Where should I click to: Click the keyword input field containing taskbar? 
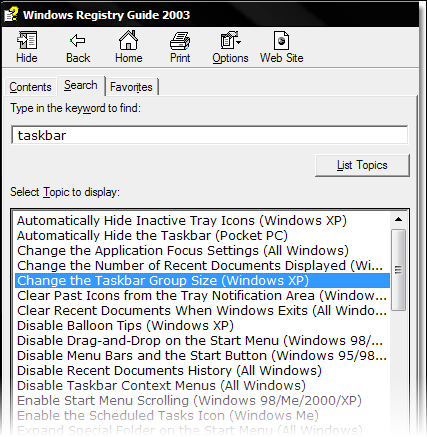pos(209,135)
